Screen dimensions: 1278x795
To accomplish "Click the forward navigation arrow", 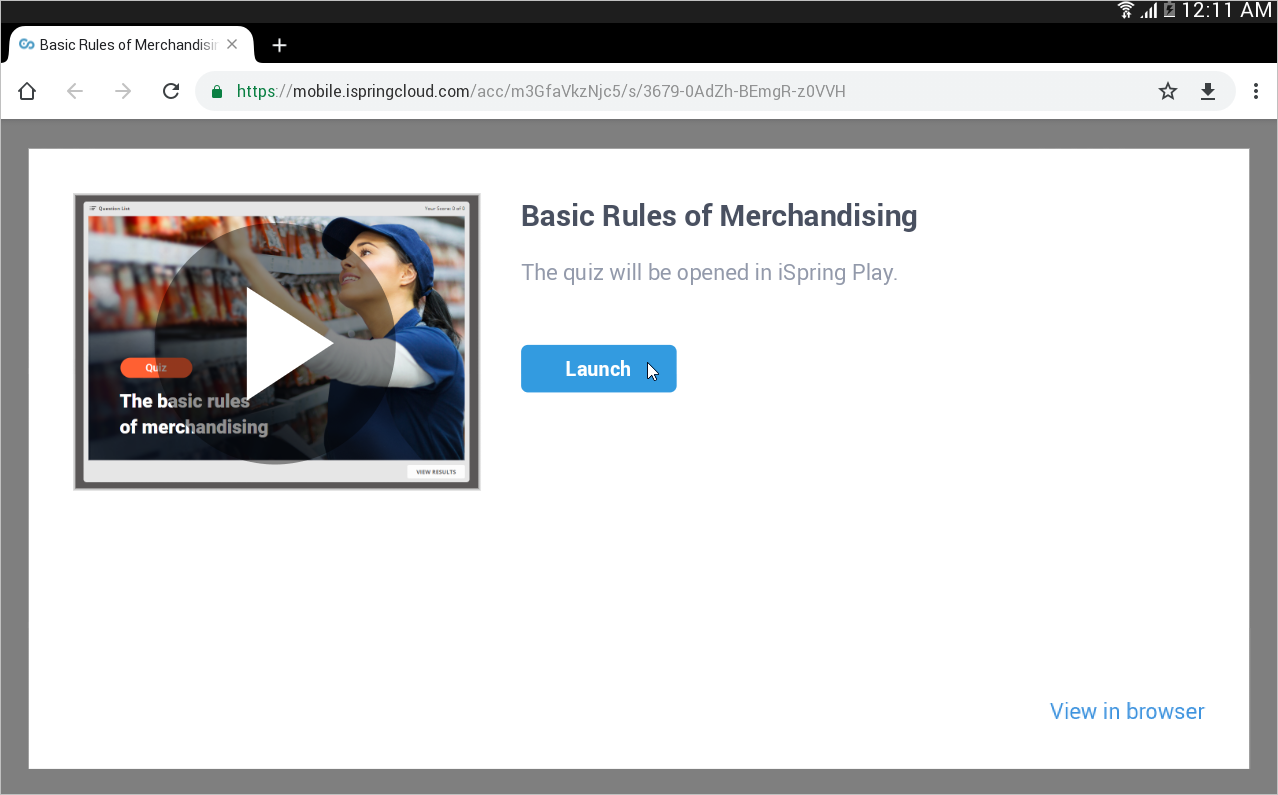I will click(123, 92).
